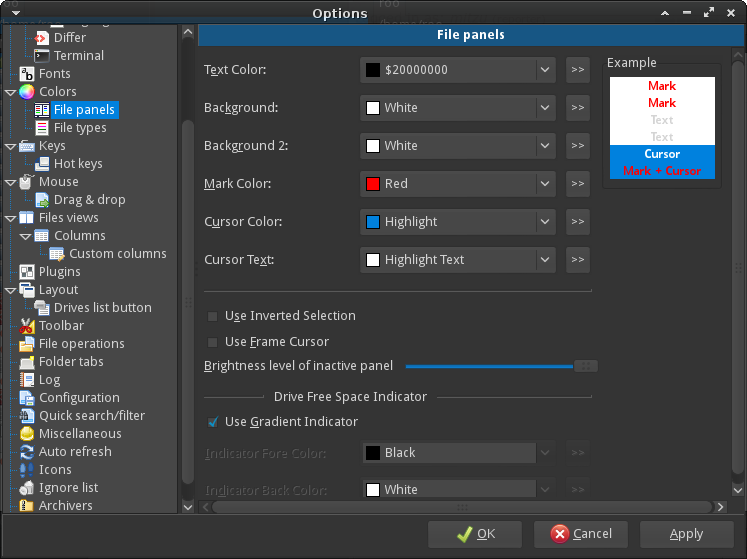Enable Use Frame Cursor checkbox
The width and height of the screenshot is (747, 559).
pyautogui.click(x=213, y=342)
